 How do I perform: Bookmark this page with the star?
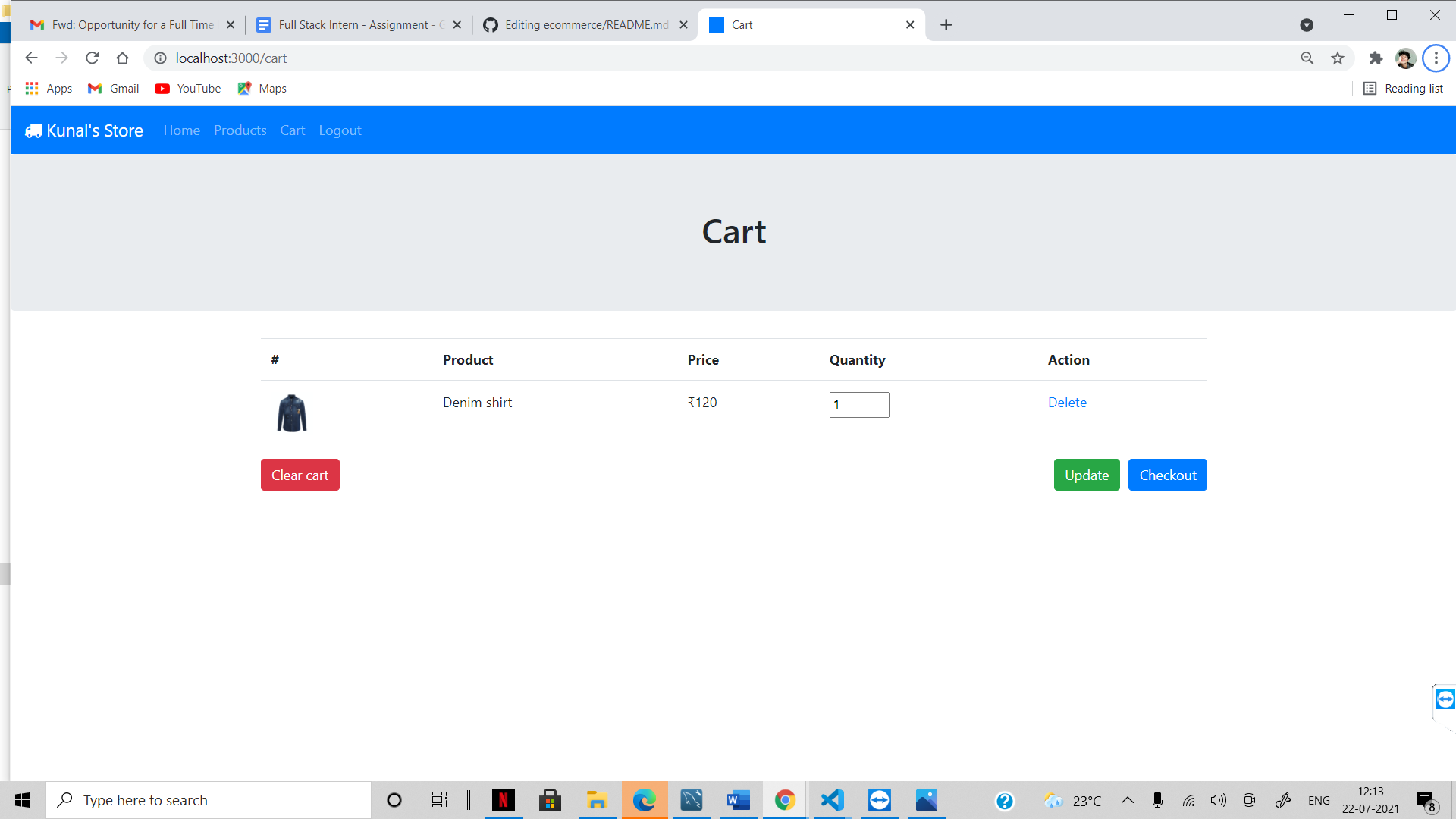1338,58
